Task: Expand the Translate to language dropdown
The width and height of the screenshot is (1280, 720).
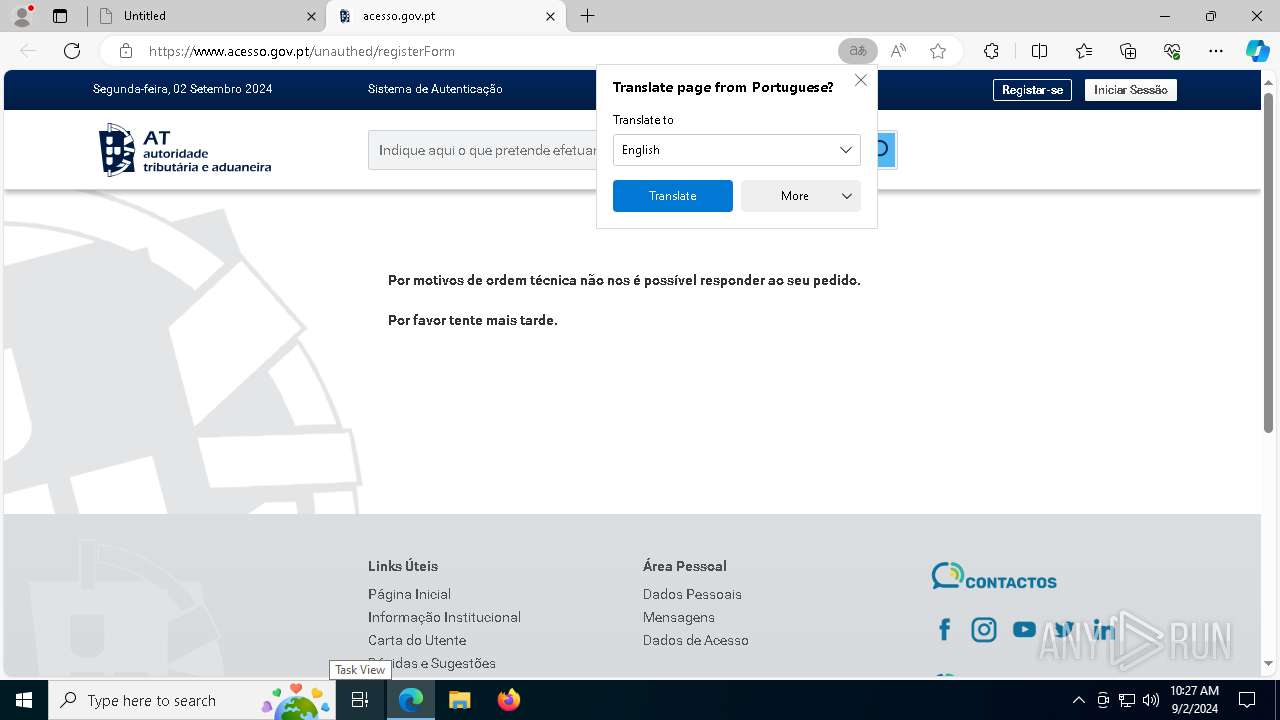Action: [x=736, y=150]
